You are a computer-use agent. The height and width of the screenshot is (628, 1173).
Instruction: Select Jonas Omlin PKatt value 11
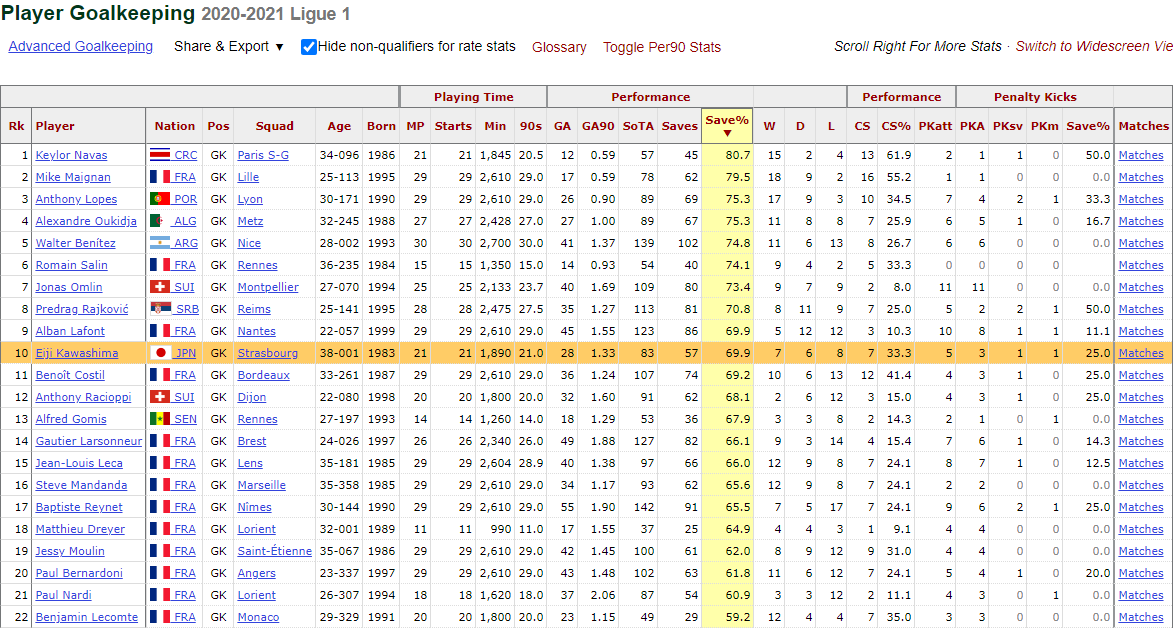pyautogui.click(x=946, y=287)
